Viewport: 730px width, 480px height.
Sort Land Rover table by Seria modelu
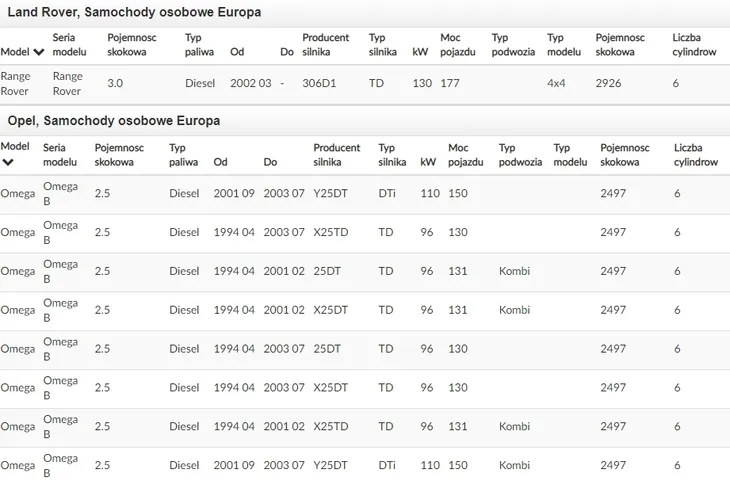69,45
